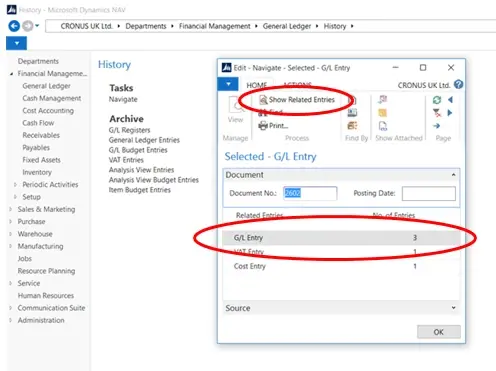This screenshot has height=371, width=496.
Task: Click Find By Business Contact icon
Action: pyautogui.click(x=352, y=113)
